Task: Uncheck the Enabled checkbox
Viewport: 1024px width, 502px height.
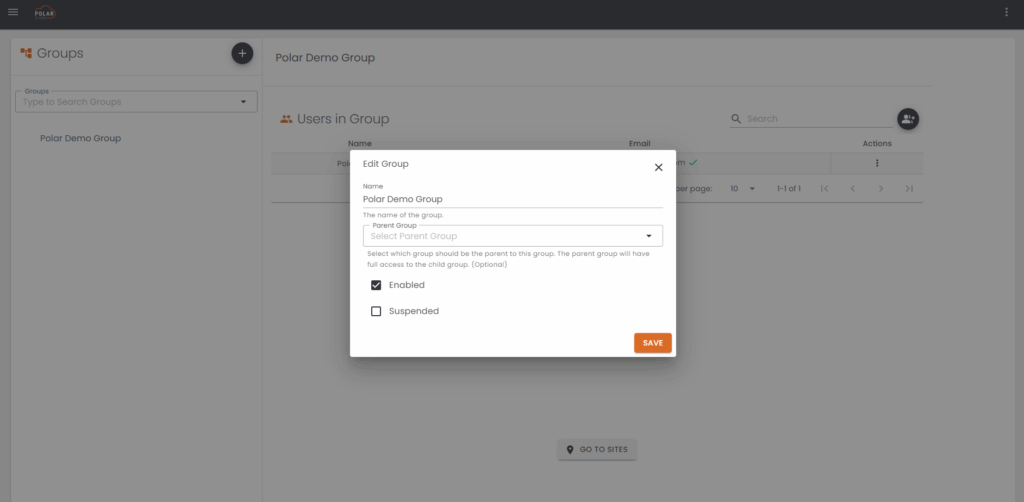Action: tap(376, 285)
